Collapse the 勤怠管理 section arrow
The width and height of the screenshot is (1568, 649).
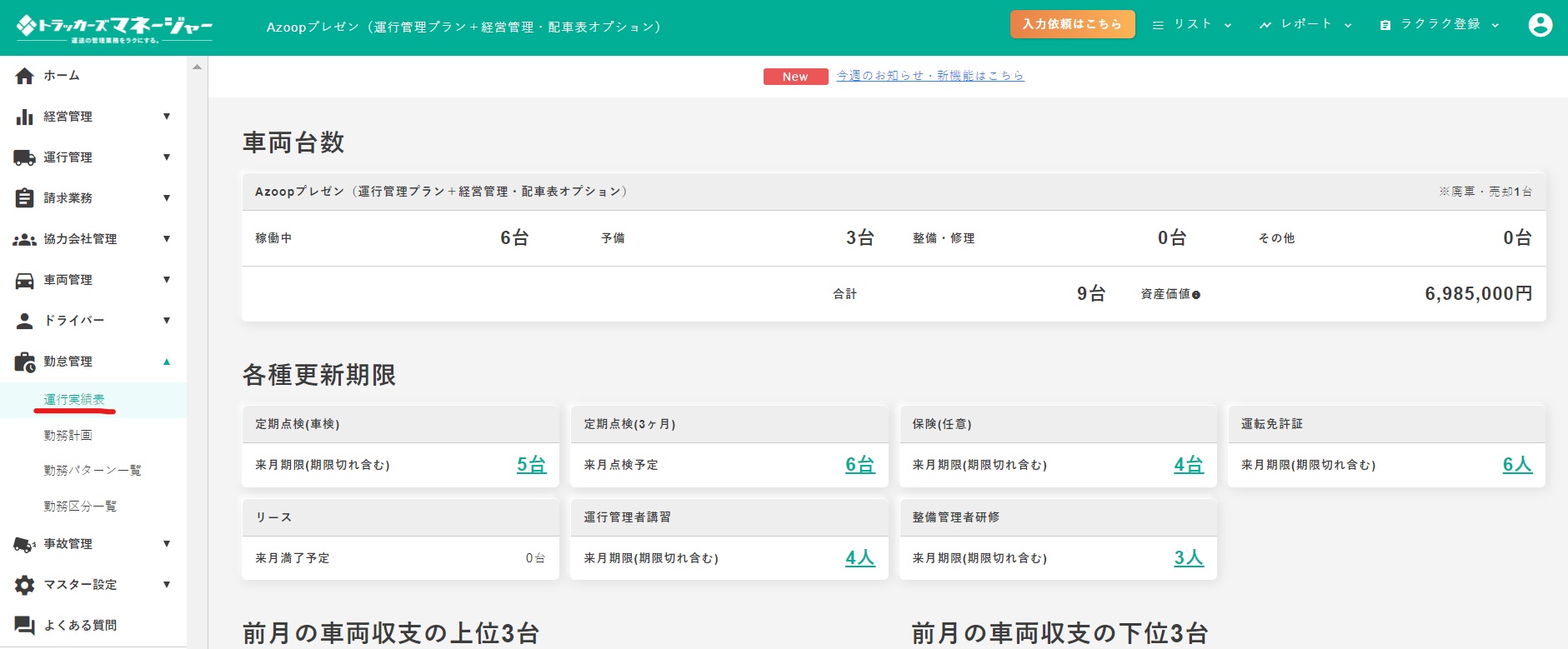[x=167, y=362]
